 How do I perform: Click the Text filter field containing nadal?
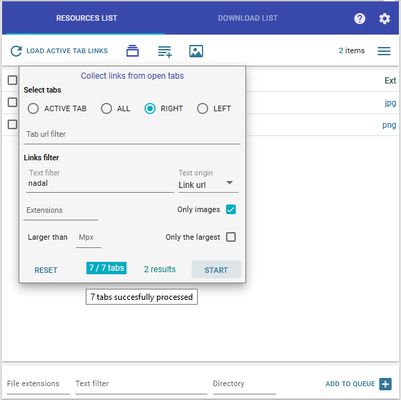tap(100, 183)
